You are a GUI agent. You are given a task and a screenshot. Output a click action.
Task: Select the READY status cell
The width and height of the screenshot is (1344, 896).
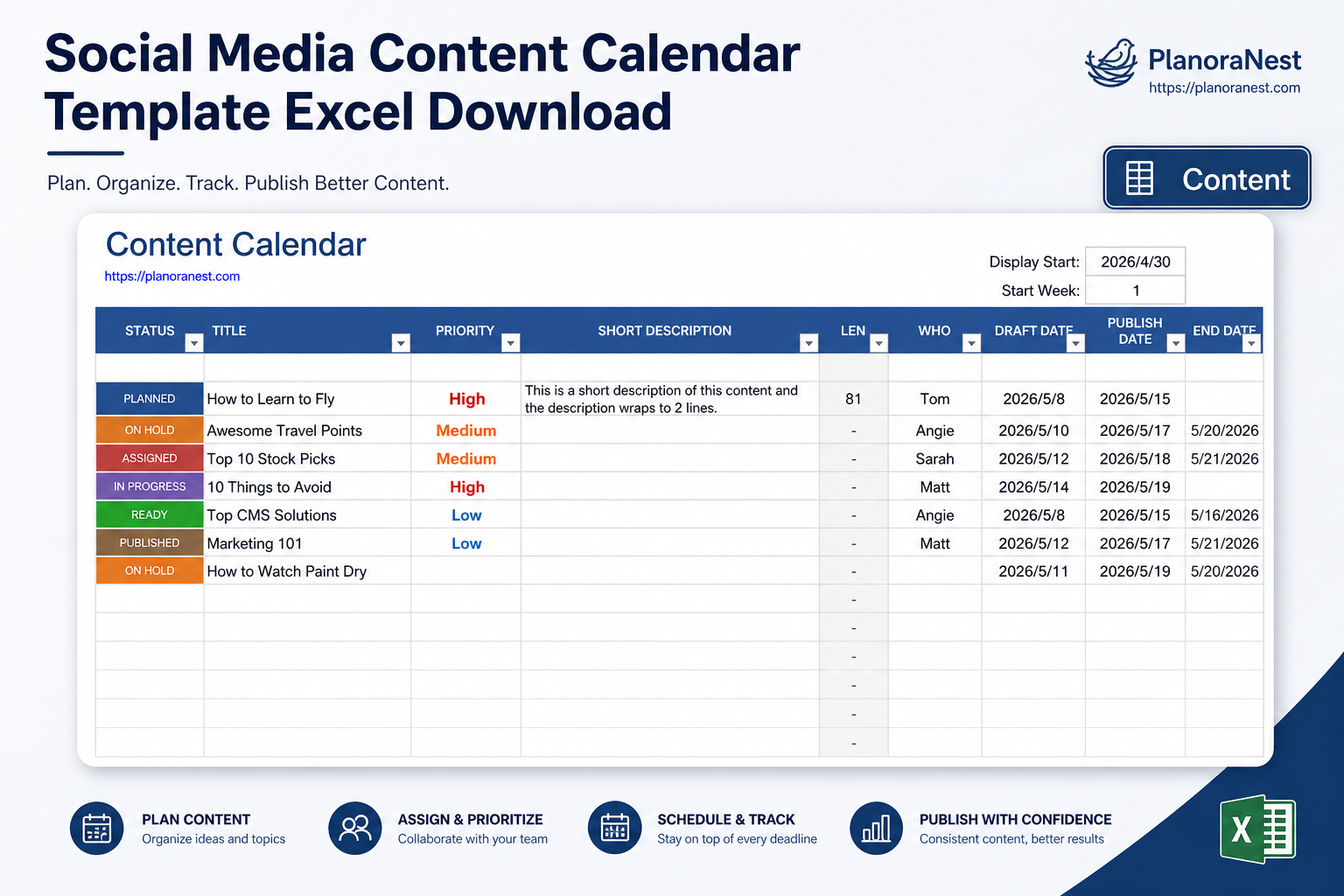pos(150,514)
